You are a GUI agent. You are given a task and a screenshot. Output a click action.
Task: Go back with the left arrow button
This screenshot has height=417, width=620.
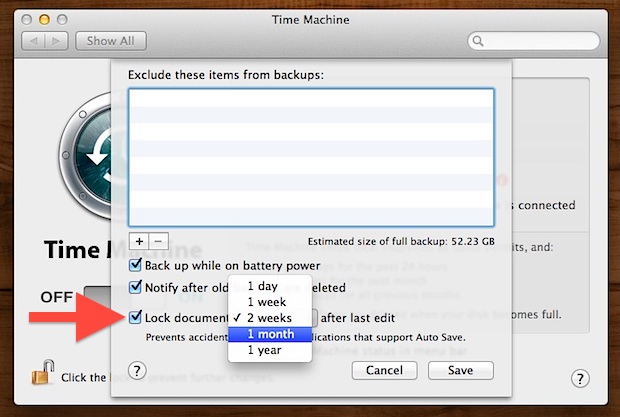(x=34, y=41)
